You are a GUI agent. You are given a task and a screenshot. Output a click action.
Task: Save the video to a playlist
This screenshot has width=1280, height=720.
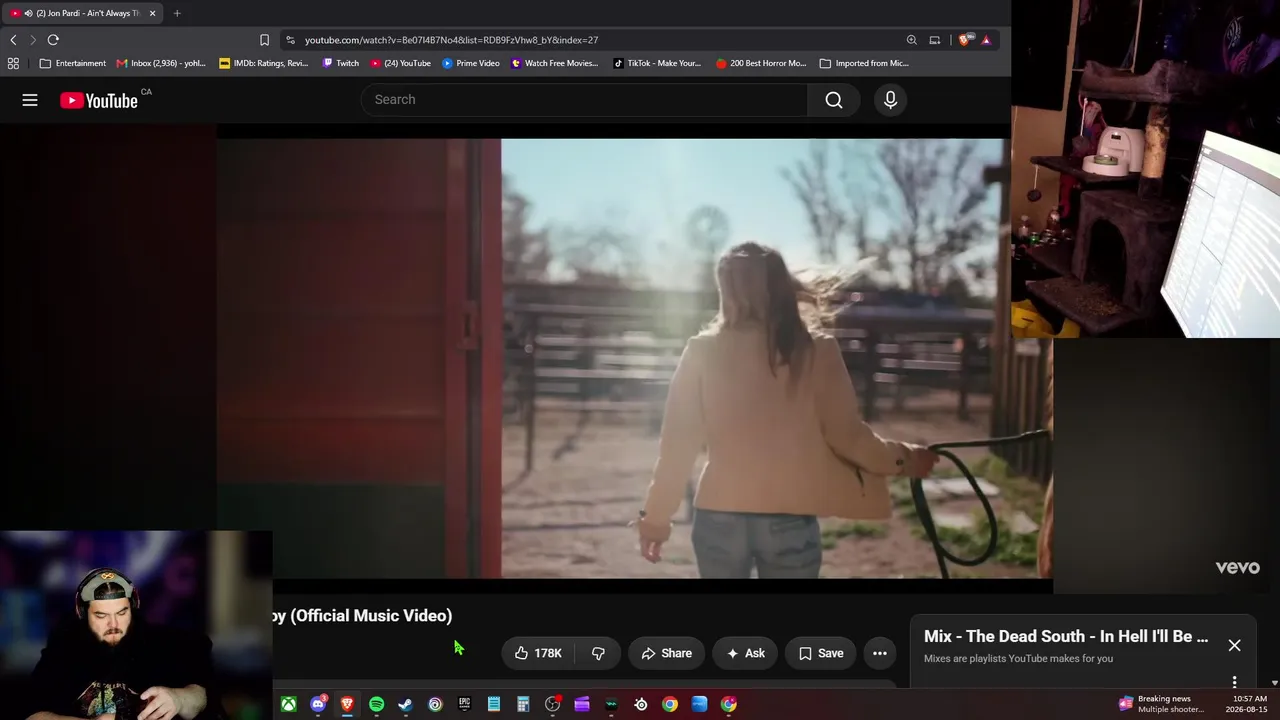[820, 653]
